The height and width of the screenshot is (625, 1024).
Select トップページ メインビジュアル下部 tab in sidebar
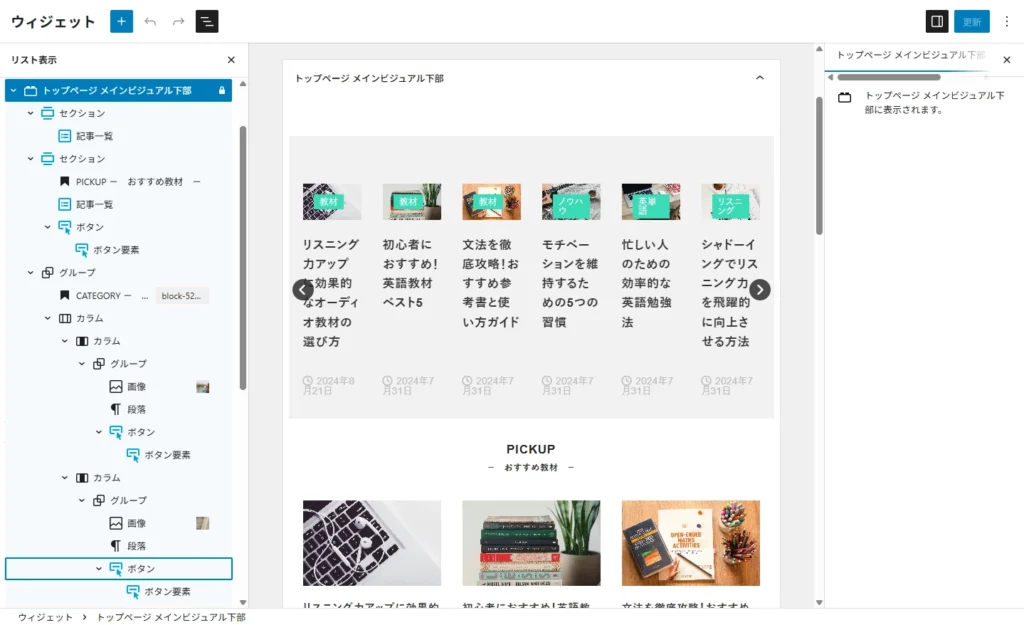point(910,56)
